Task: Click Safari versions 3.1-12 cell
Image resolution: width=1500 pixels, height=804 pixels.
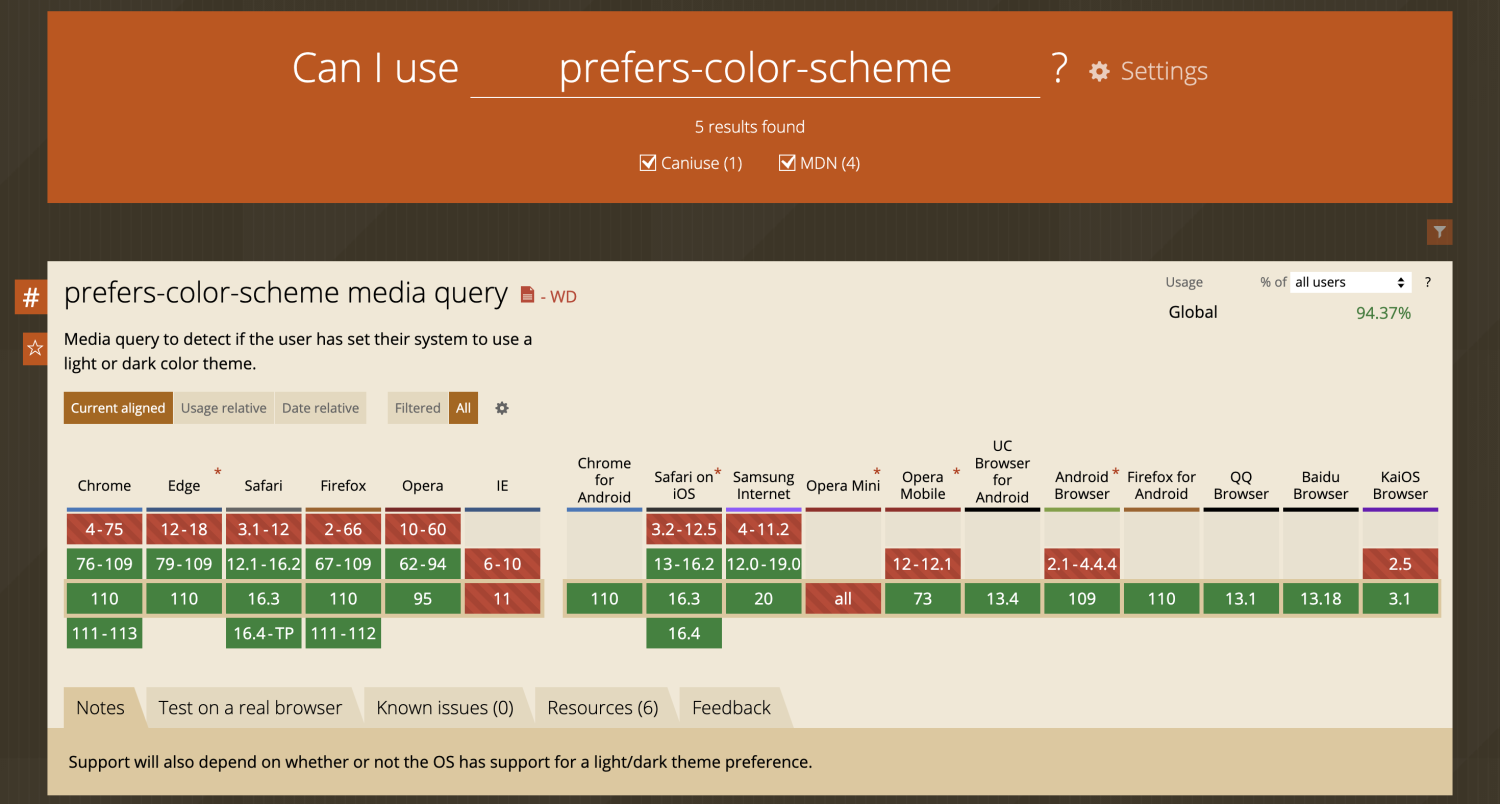Action: point(264,529)
